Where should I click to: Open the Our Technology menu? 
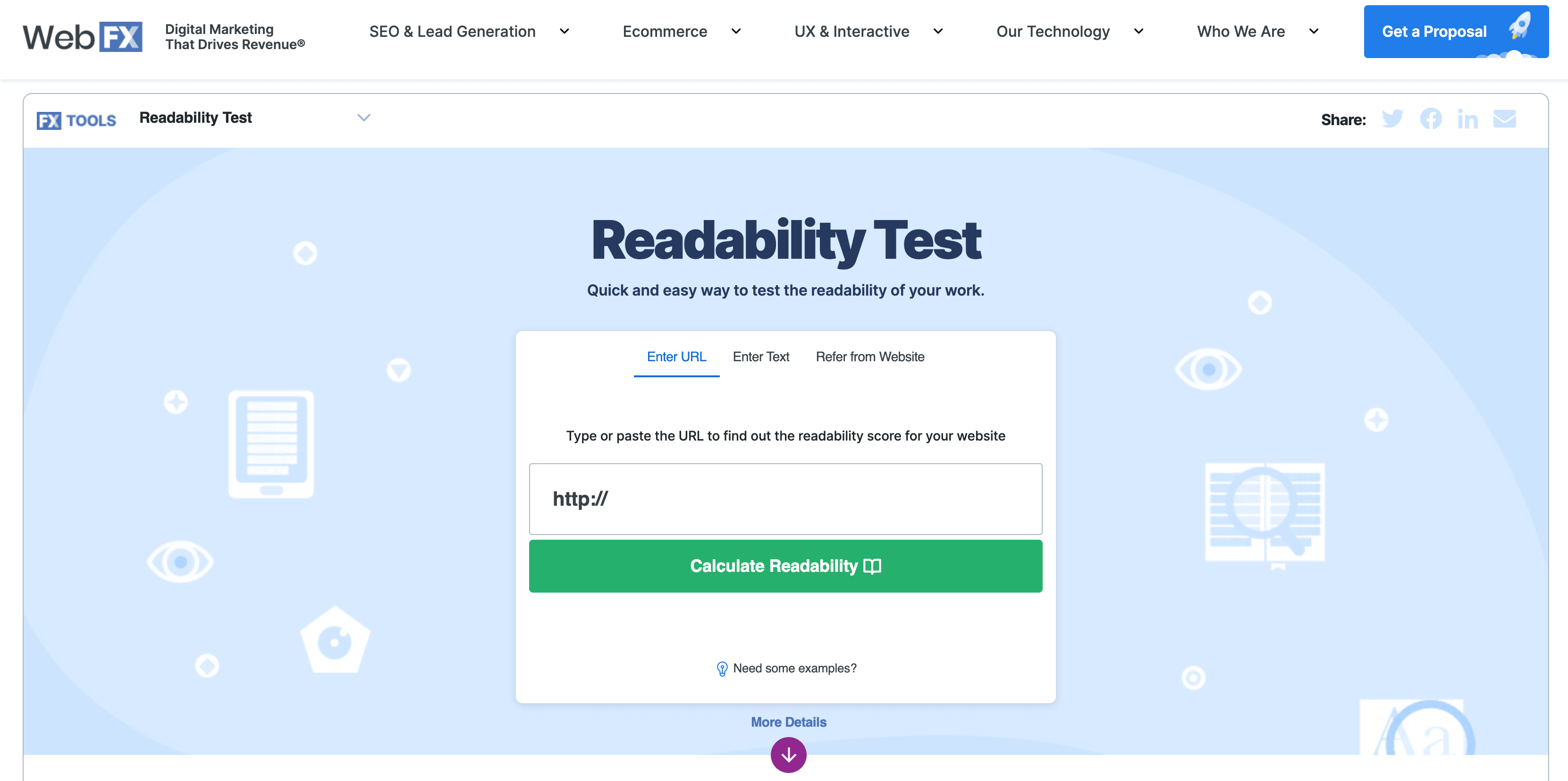pos(1070,32)
